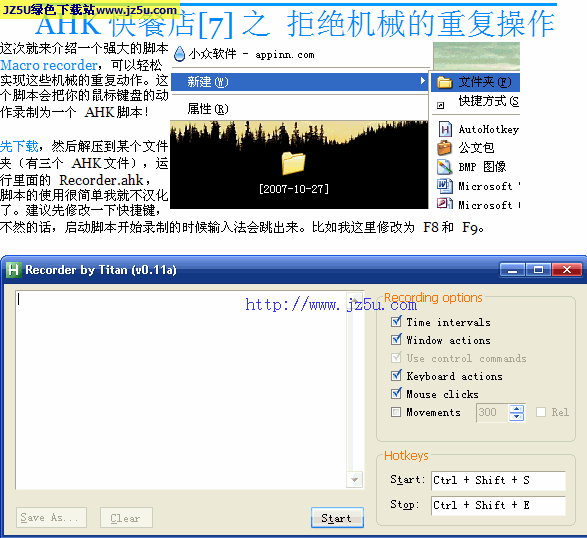Focus the Start hotkey input field
Screen dimensions: 587x538
[498, 480]
